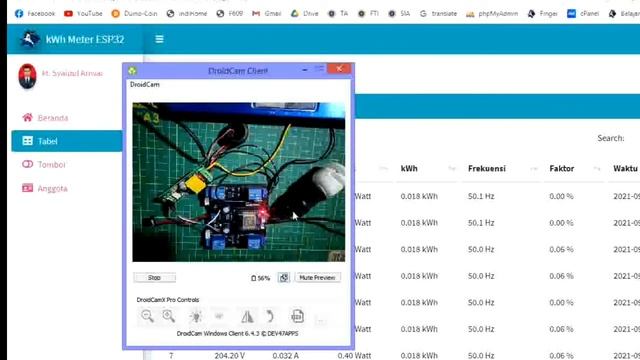Open the FTI bookmark
This screenshot has width=640, height=360.
pyautogui.click(x=368, y=13)
